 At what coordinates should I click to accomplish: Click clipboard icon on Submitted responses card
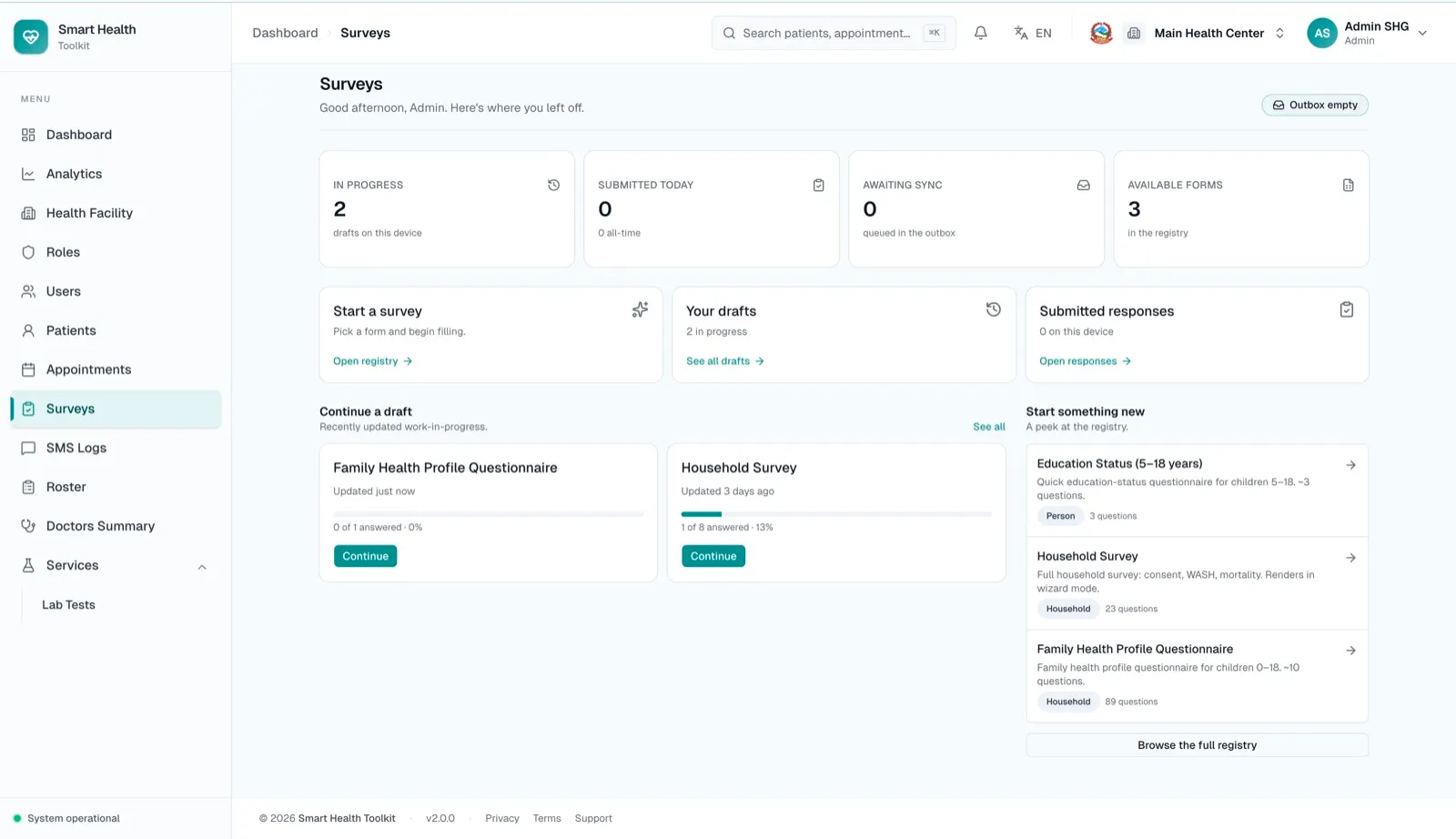point(1346,309)
